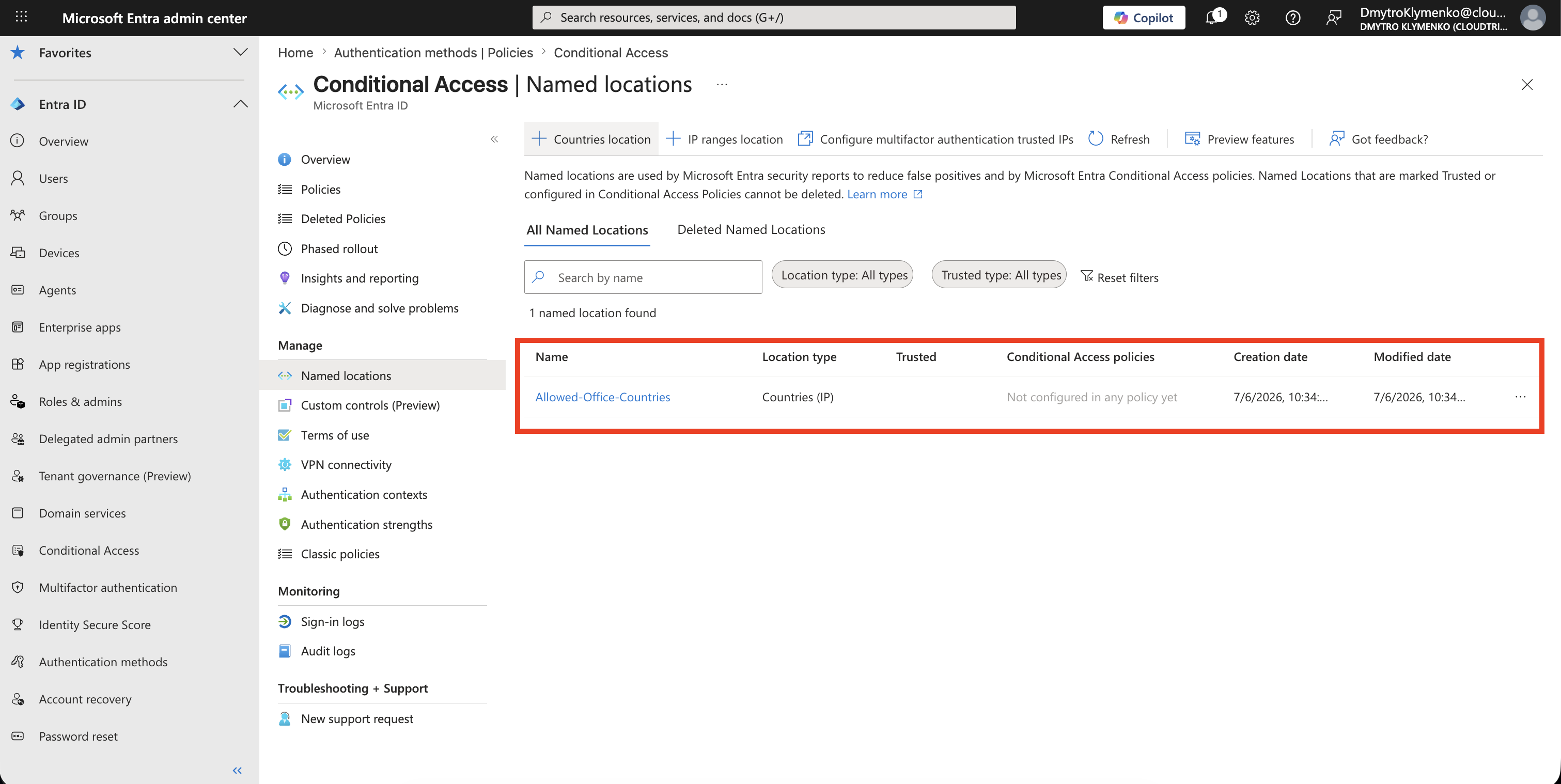Collapse the Entra ID section
The width and height of the screenshot is (1561, 784).
pyautogui.click(x=241, y=104)
